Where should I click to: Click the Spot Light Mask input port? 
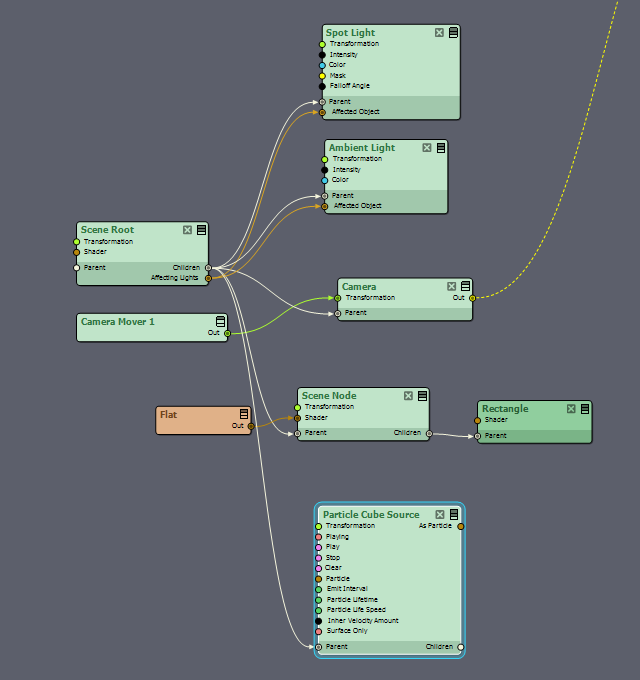[322, 76]
